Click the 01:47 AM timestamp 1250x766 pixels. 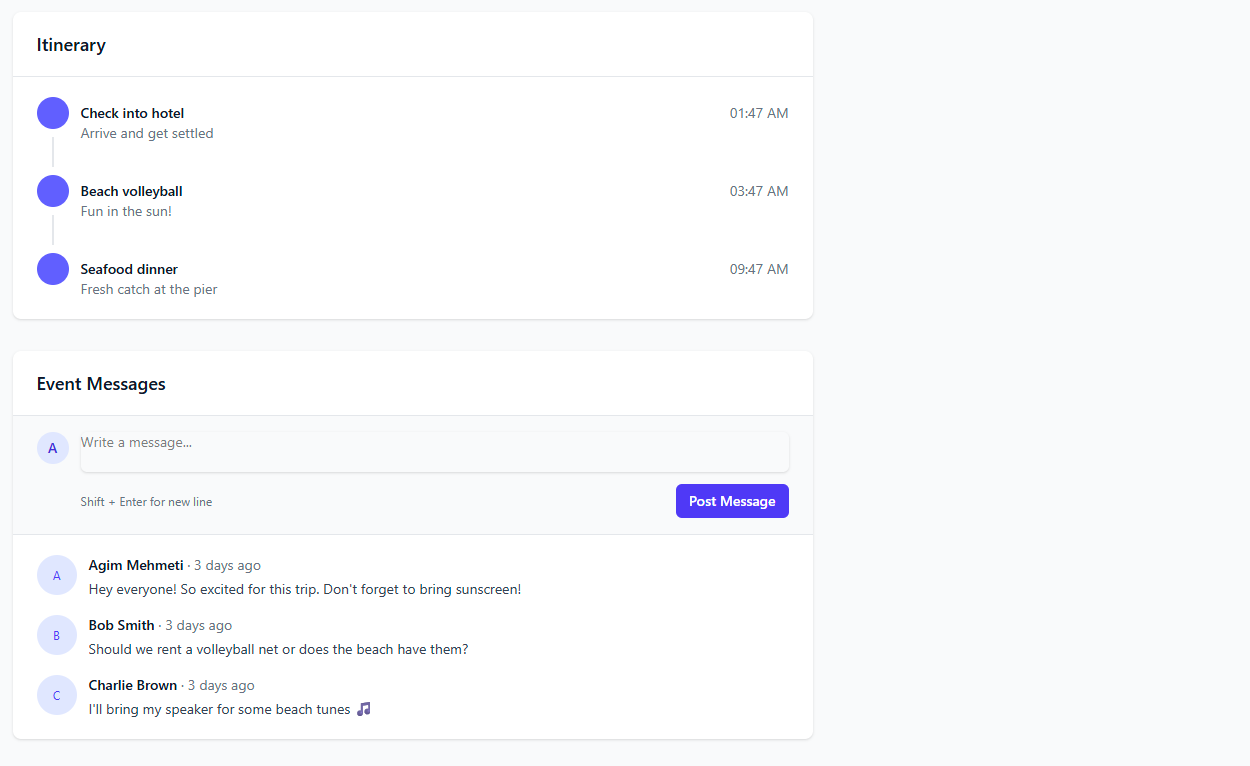[x=758, y=112]
